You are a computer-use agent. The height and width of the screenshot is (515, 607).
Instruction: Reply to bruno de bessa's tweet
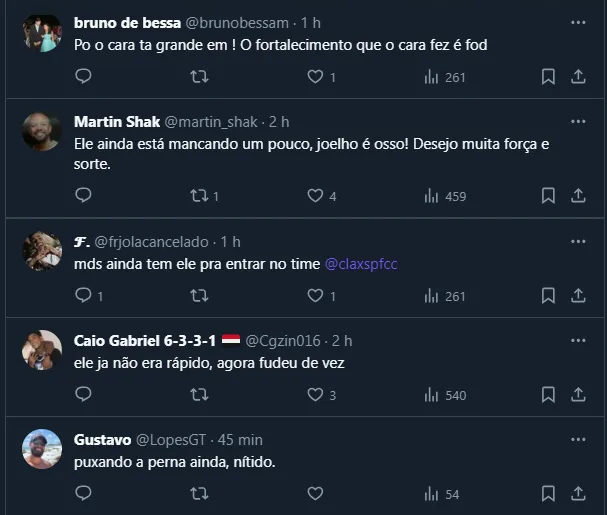pyautogui.click(x=83, y=76)
